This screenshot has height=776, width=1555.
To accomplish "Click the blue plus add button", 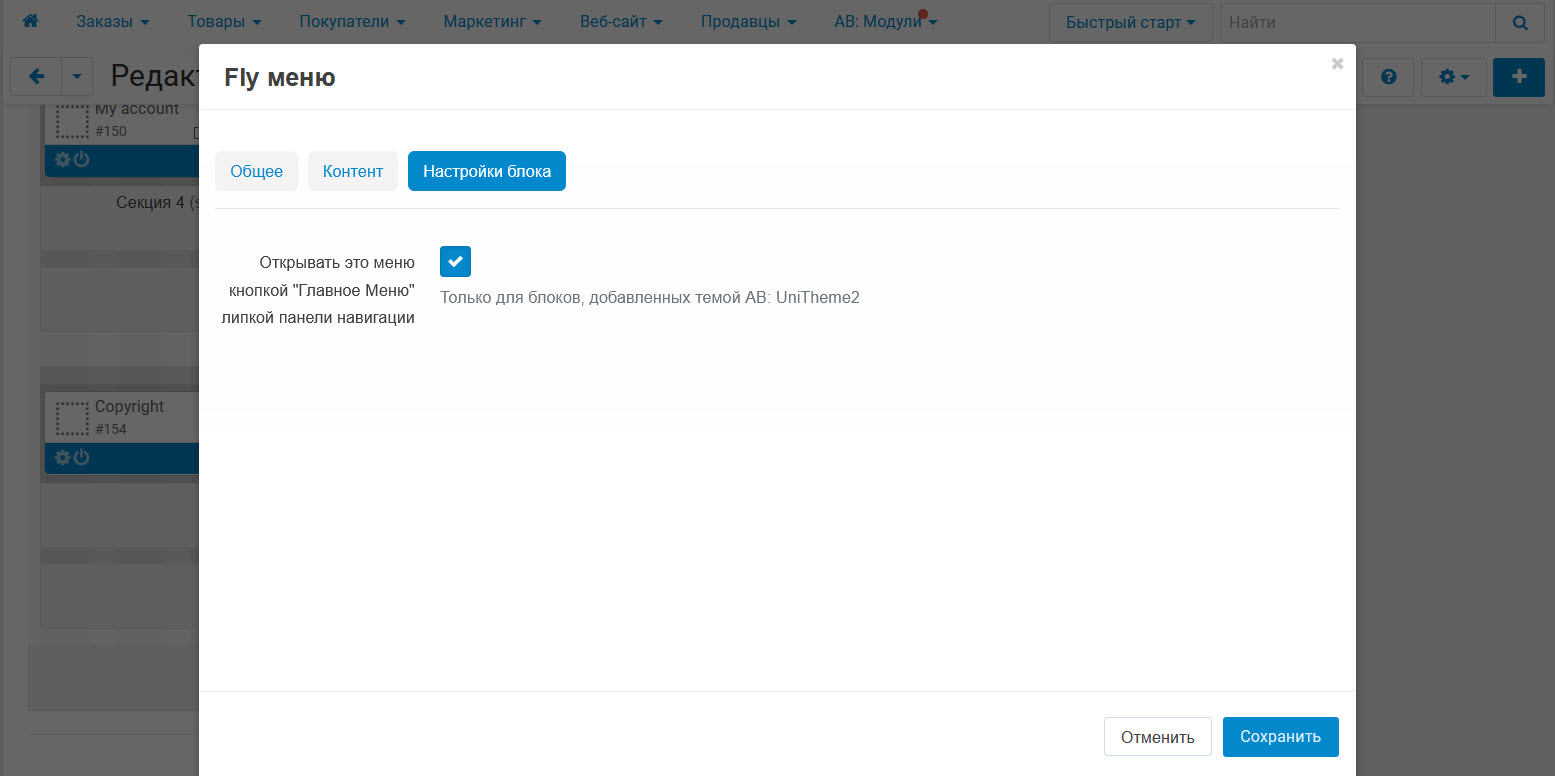I will [x=1519, y=77].
